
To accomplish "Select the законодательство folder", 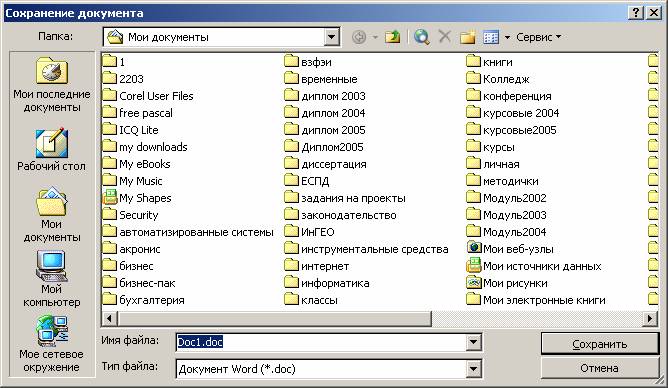I will click(x=341, y=215).
